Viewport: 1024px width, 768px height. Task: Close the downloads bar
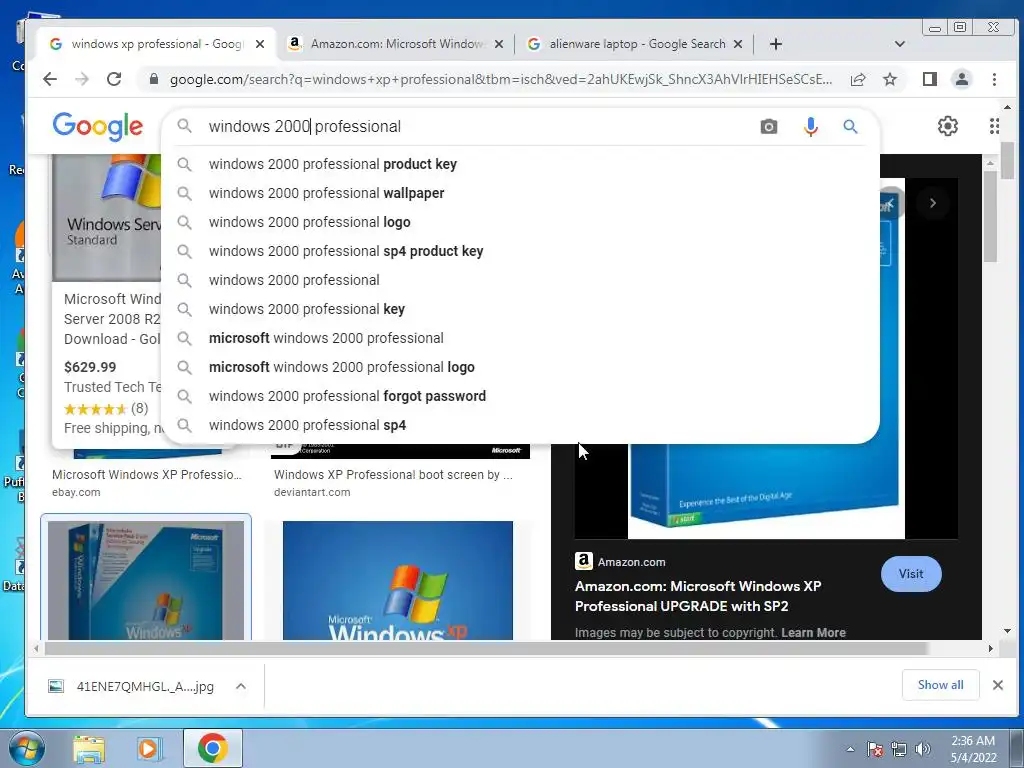pyautogui.click(x=997, y=685)
